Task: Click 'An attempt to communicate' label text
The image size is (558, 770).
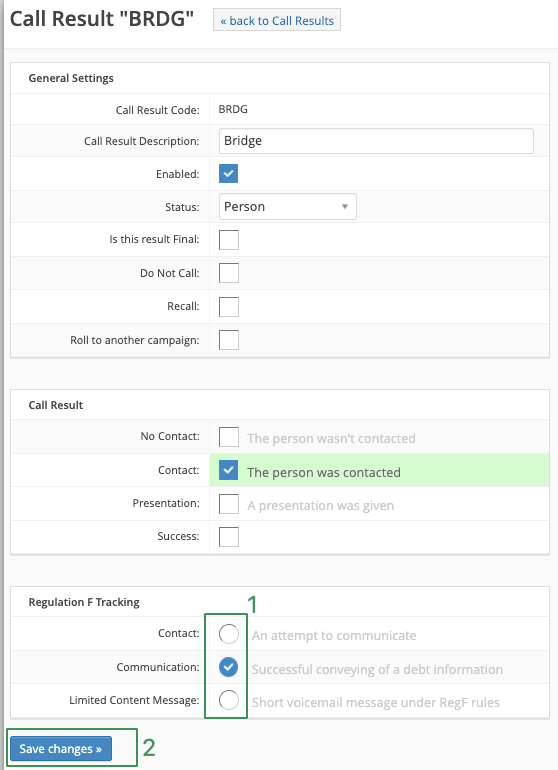Action: 334,635
